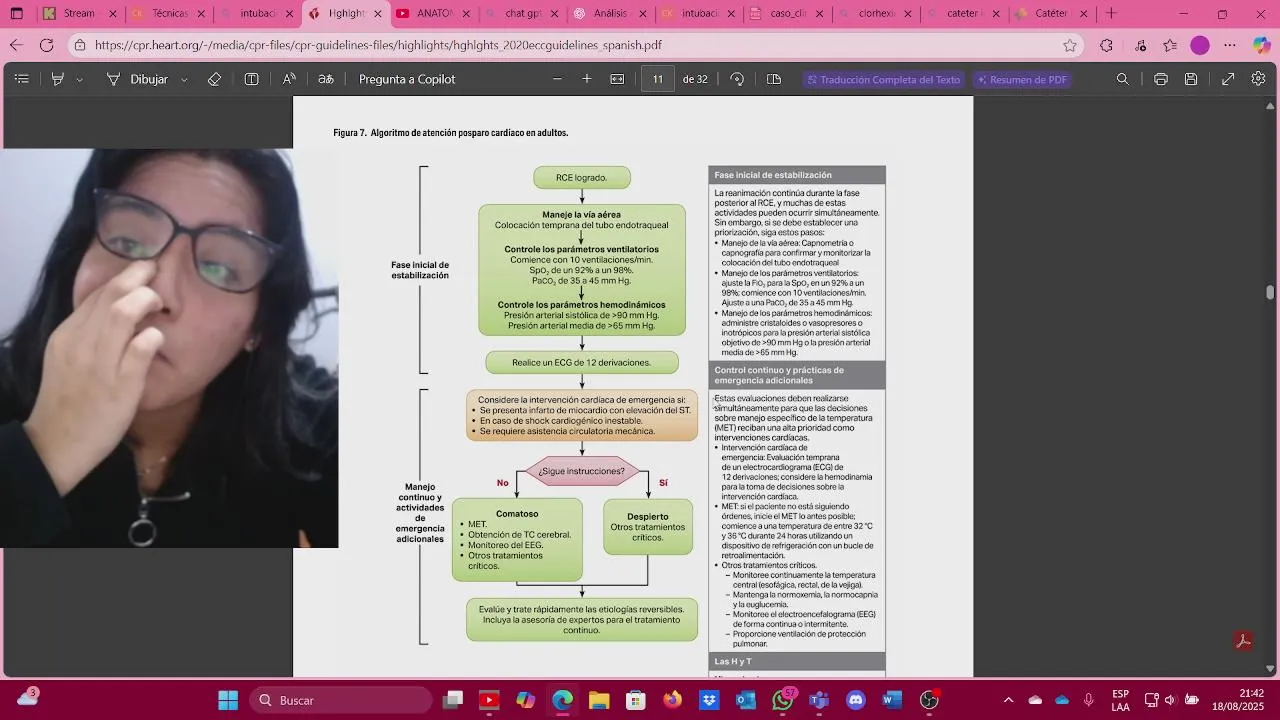
Task: Print the PDF document
Action: tap(1161, 79)
